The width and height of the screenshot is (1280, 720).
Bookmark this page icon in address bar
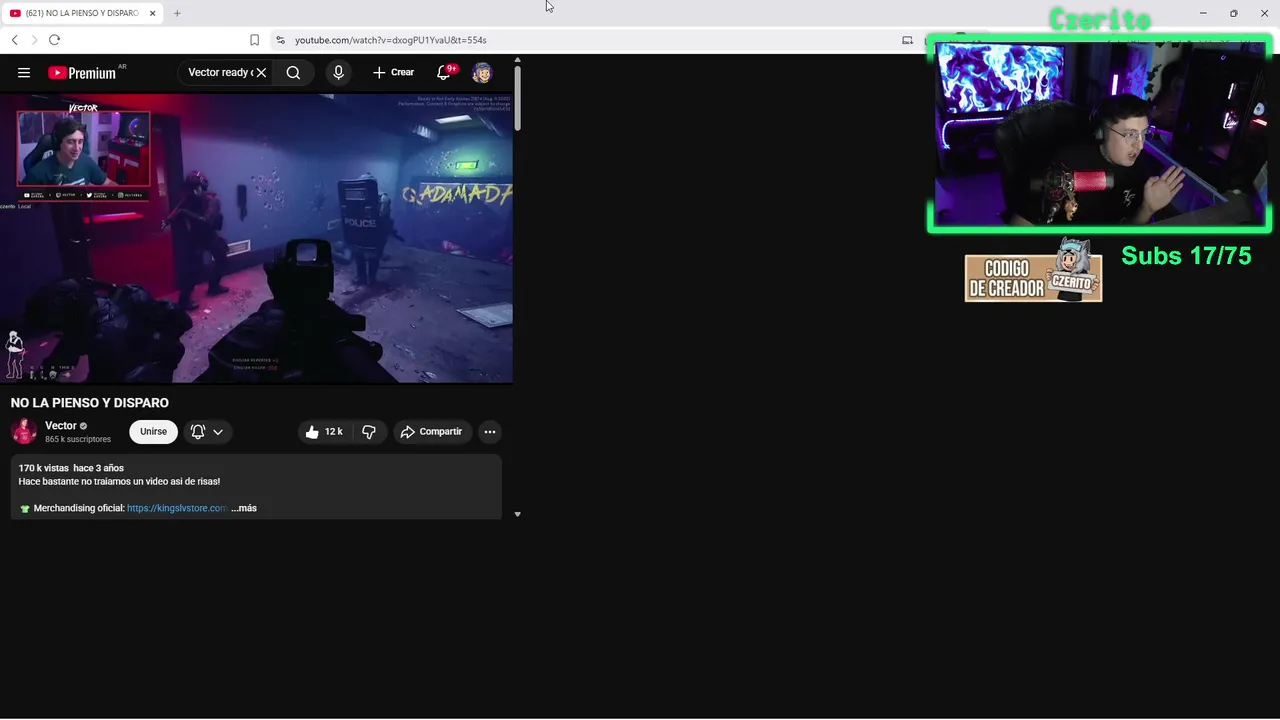click(254, 40)
